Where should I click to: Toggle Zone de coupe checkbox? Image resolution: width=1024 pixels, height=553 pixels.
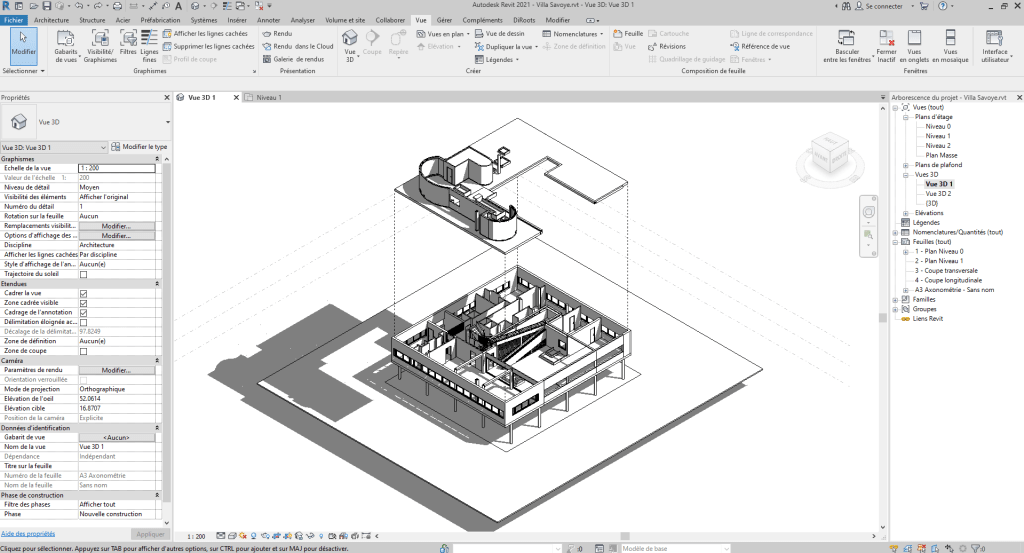[84, 351]
